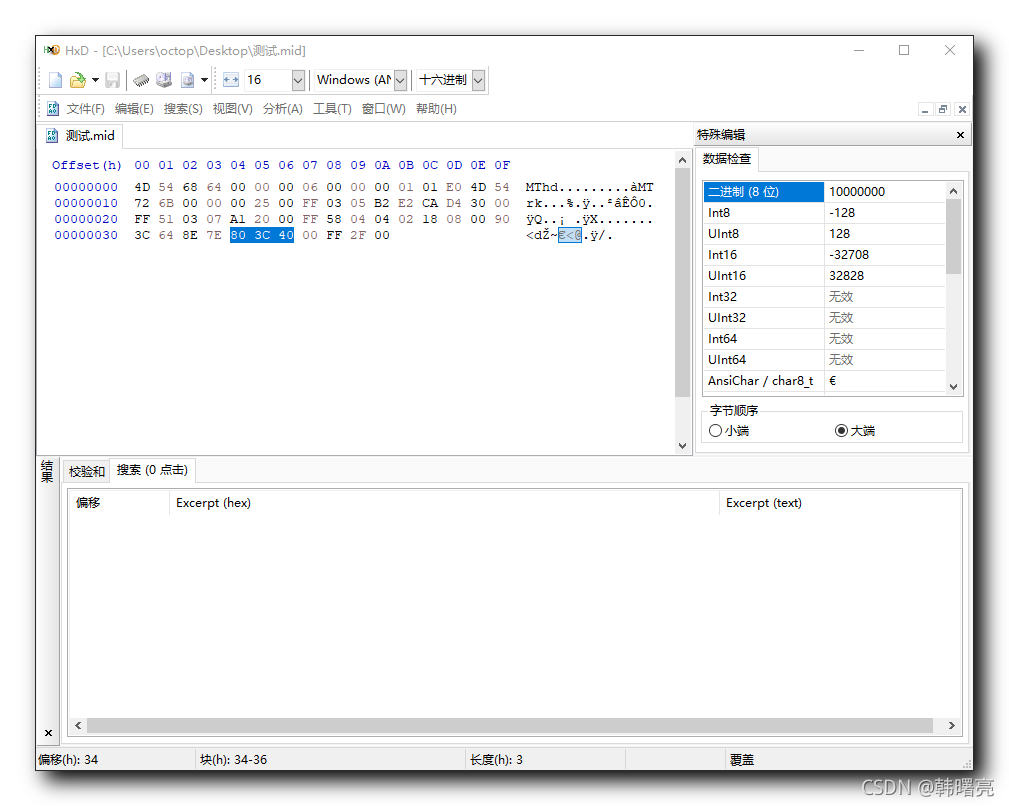
Task: Click the hex view scroll down arrow
Action: point(682,446)
